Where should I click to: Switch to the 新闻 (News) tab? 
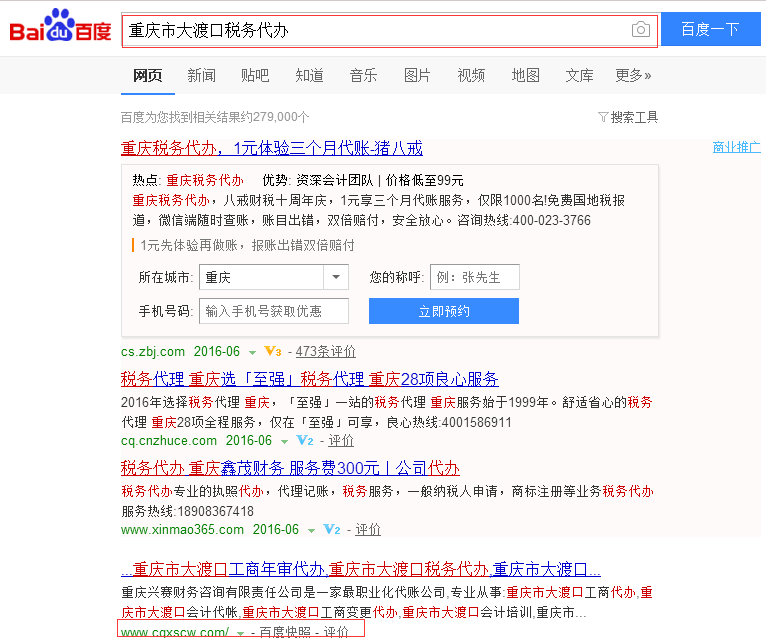201,76
